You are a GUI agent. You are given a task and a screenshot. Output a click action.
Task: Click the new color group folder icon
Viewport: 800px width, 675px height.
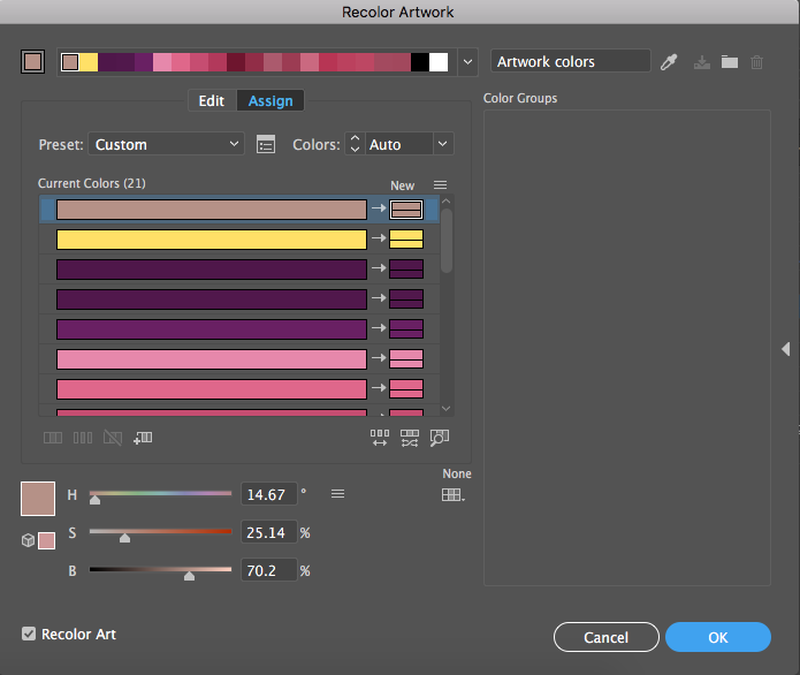[730, 62]
